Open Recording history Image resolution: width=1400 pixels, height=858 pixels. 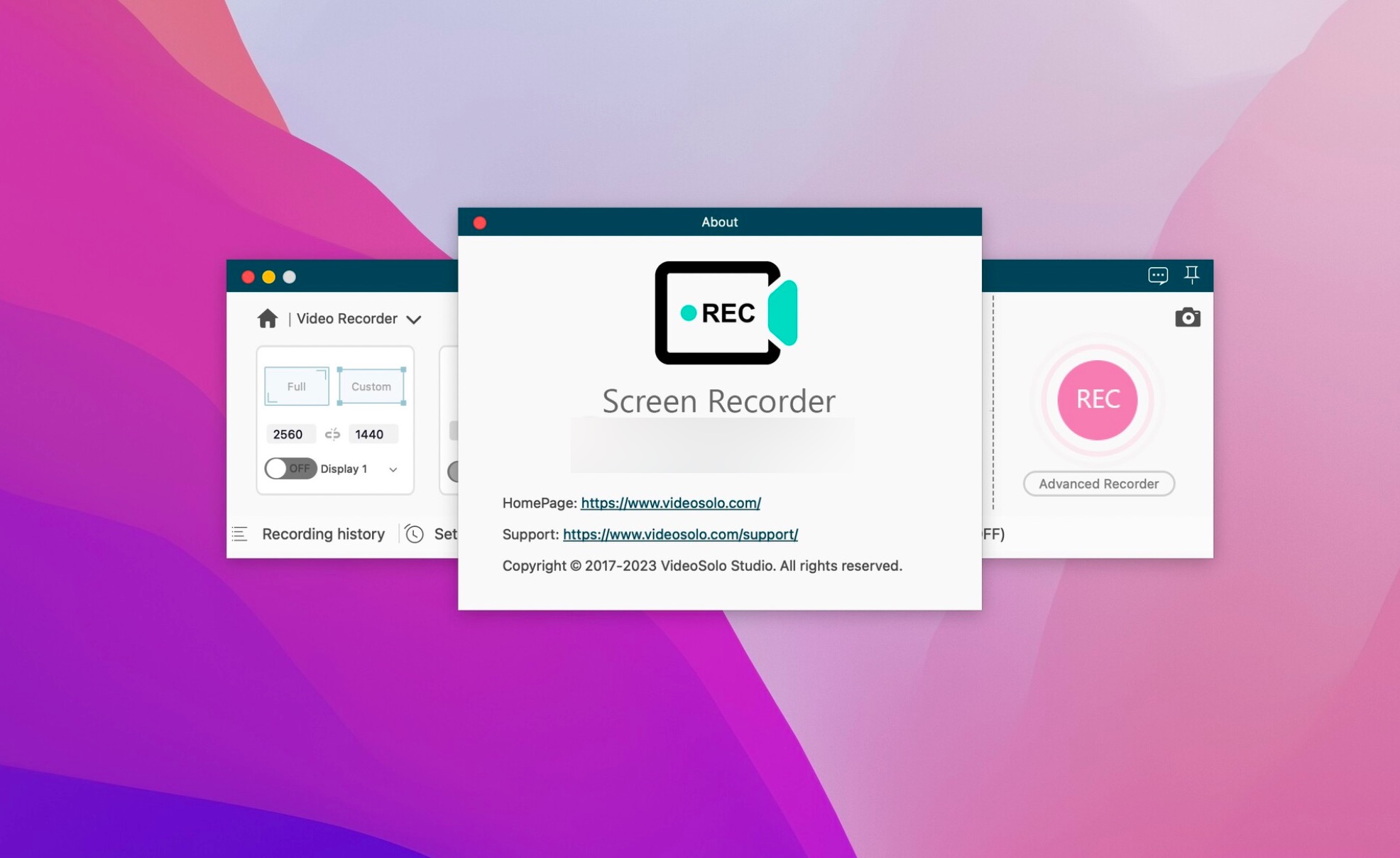click(x=323, y=534)
